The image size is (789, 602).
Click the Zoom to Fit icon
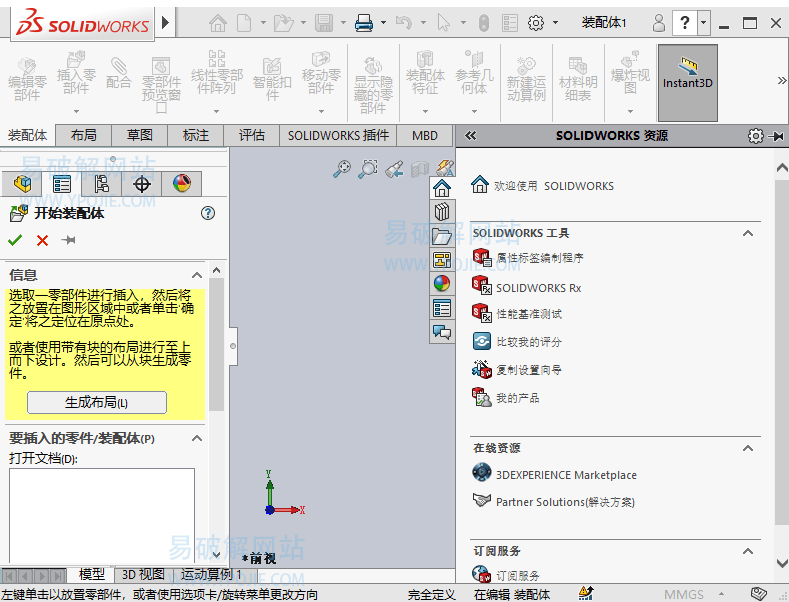click(x=342, y=169)
